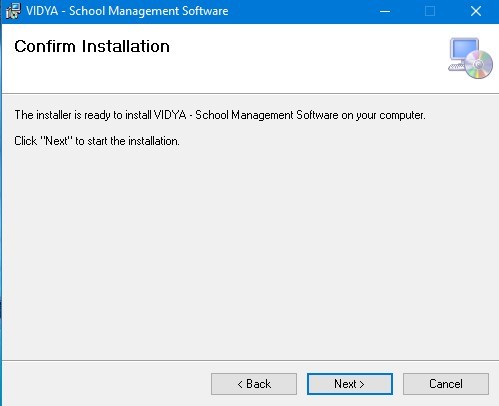Click the greyed-out maximize window button
This screenshot has width=499, height=406.
(430, 11)
